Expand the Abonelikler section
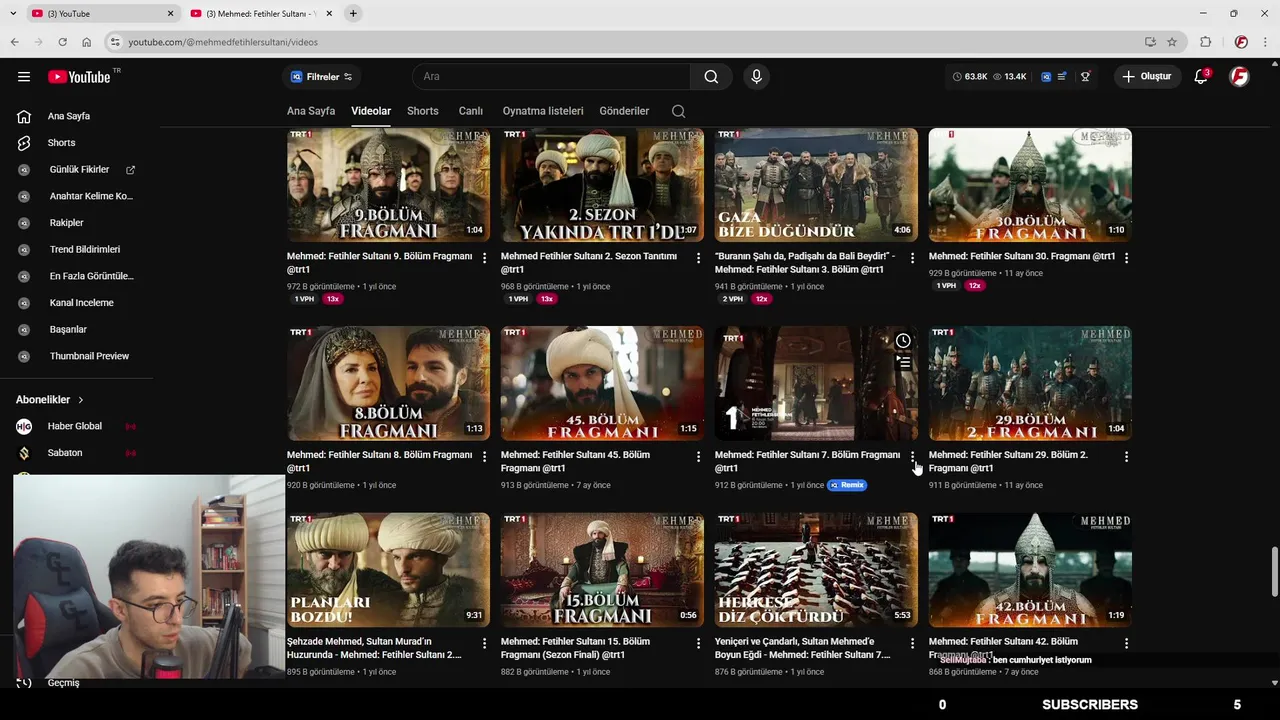This screenshot has height=720, width=1280. point(50,400)
